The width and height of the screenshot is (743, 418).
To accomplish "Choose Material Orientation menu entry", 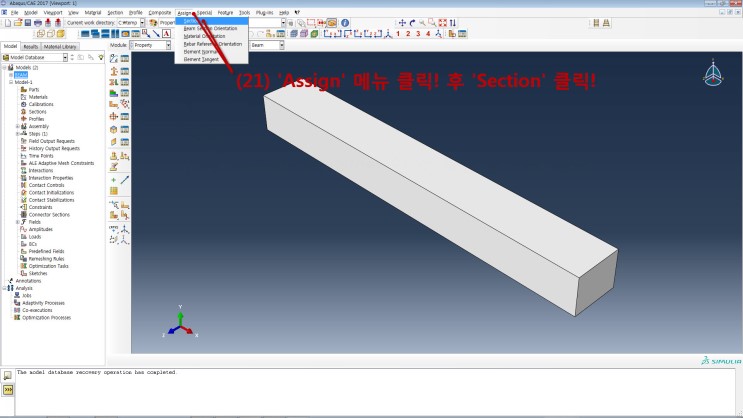I will pos(211,36).
